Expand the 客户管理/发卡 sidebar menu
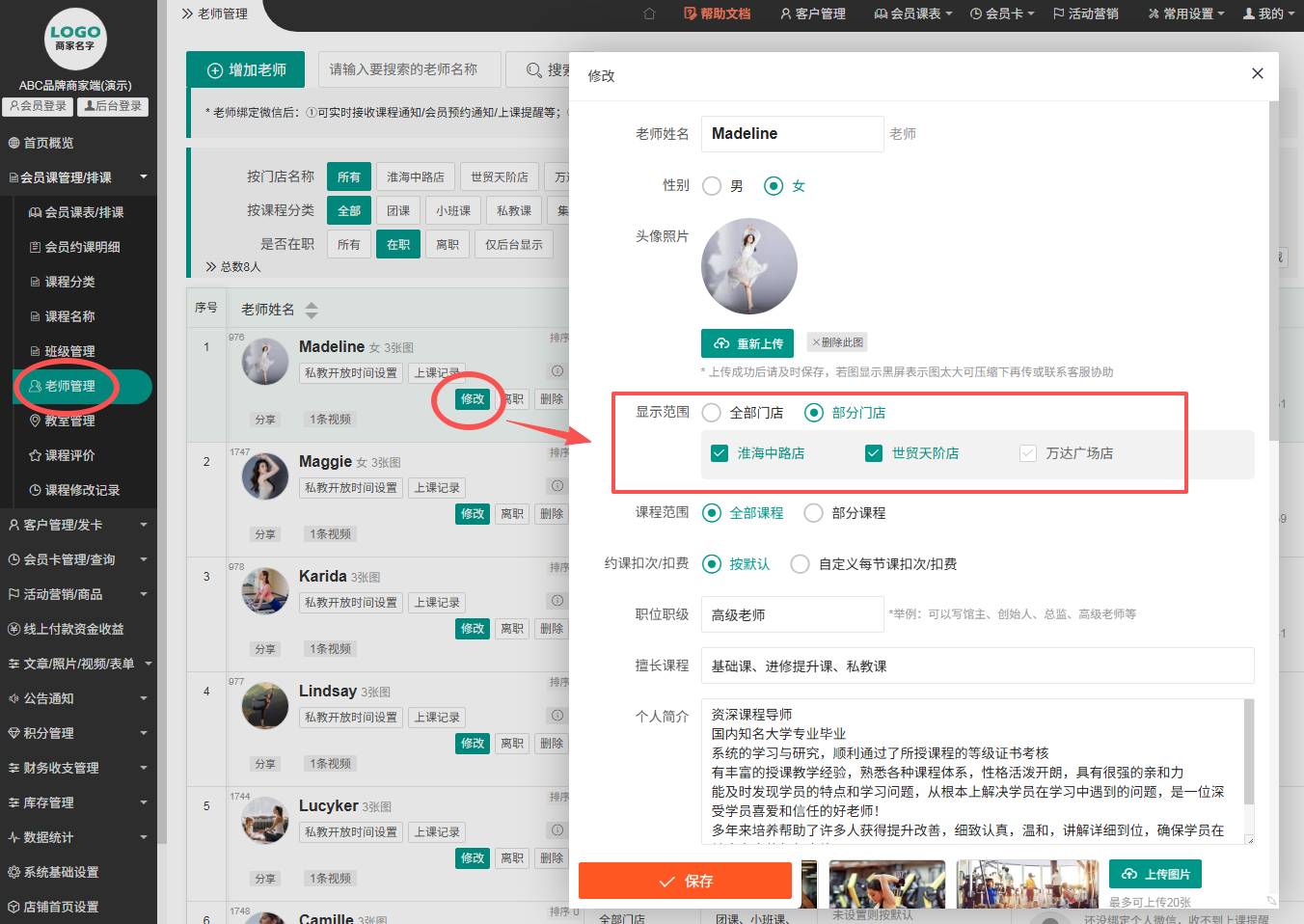Viewport: 1304px width, 924px height. [77, 525]
